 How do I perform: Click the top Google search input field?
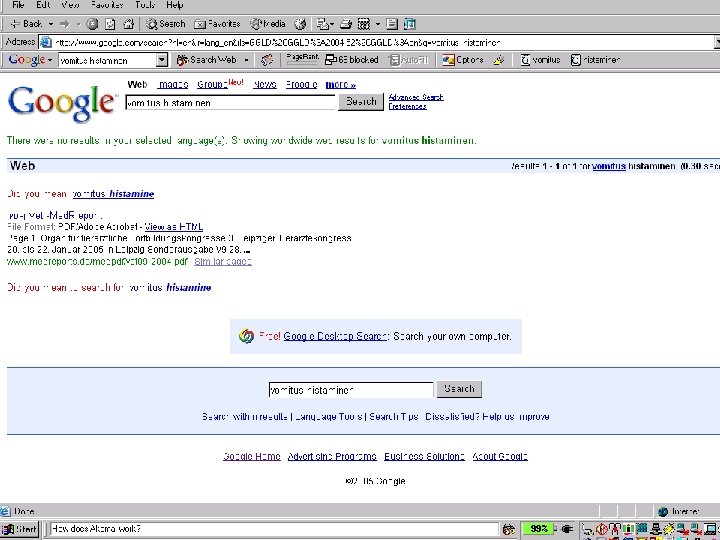[231, 102]
